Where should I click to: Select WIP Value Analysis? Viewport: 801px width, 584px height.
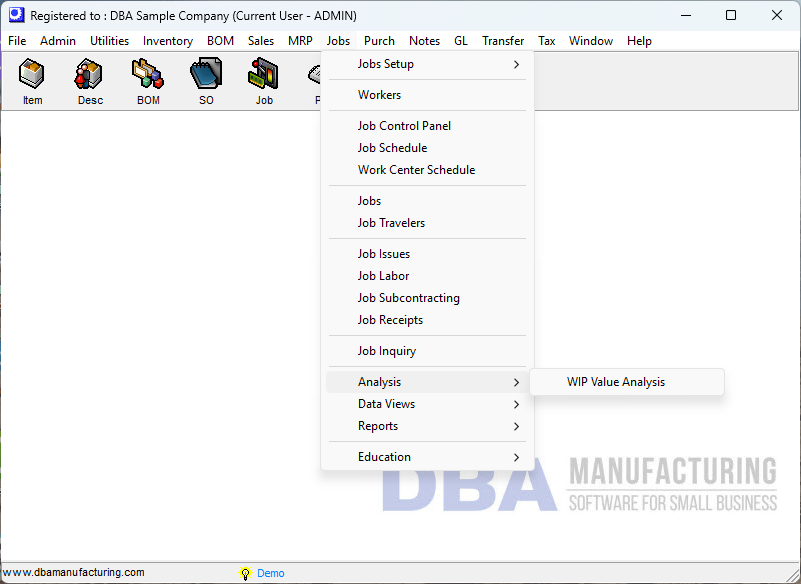[627, 382]
